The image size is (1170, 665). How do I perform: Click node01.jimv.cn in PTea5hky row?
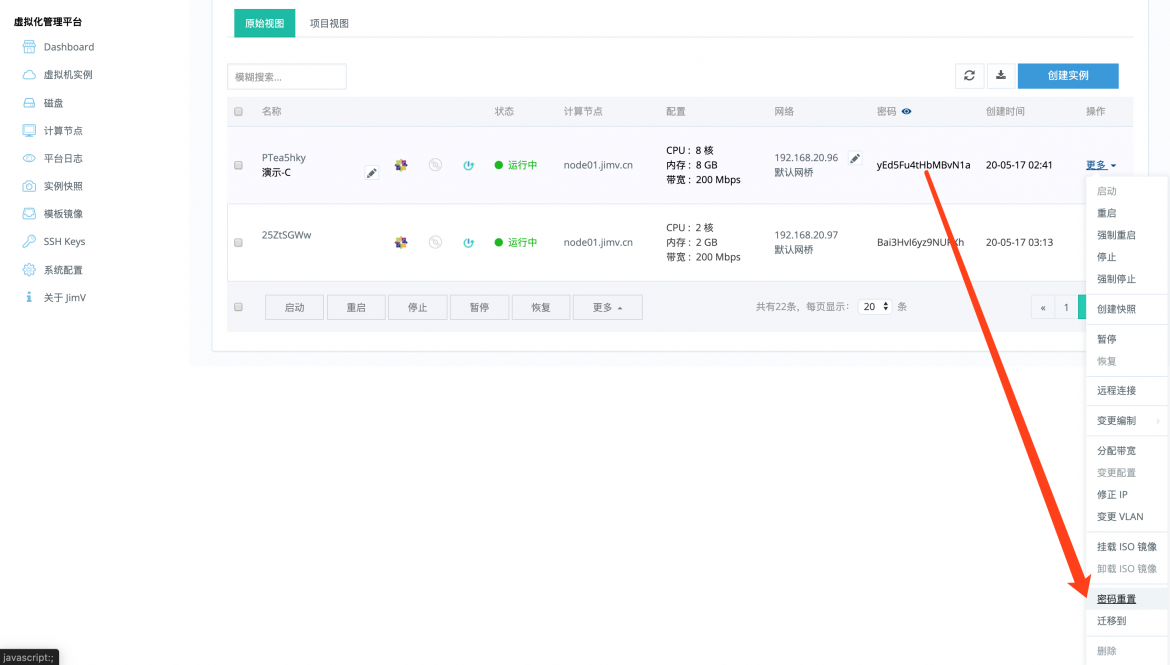(598, 165)
